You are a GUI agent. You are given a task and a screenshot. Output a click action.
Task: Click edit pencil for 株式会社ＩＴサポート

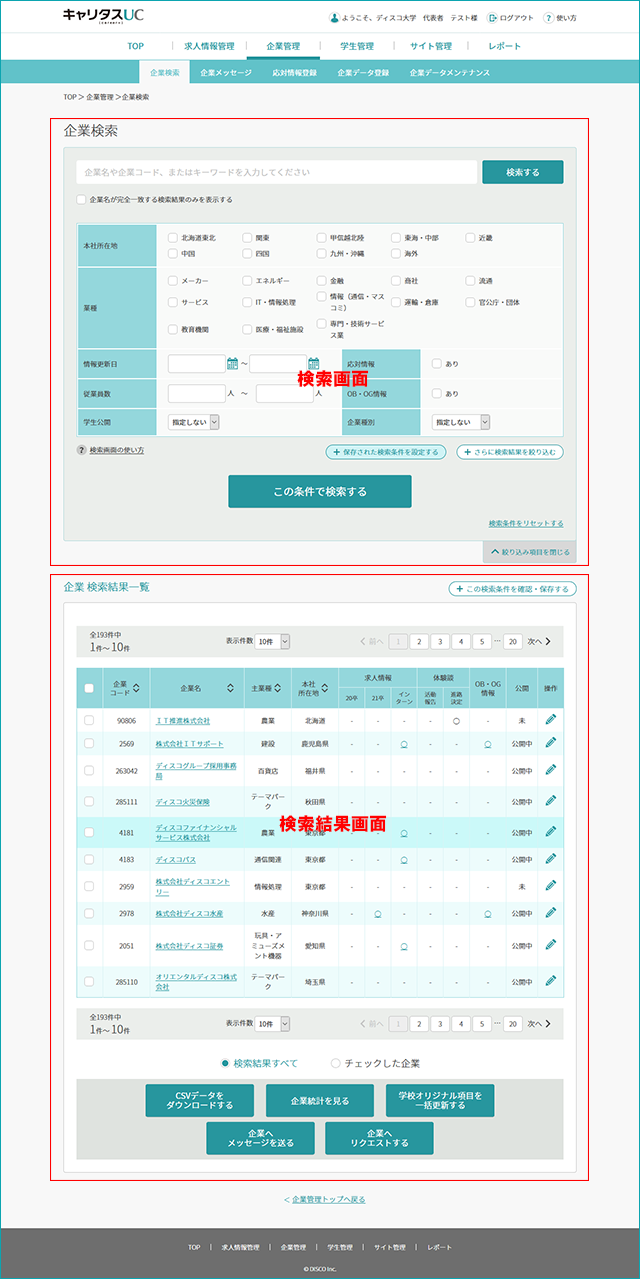pos(550,743)
